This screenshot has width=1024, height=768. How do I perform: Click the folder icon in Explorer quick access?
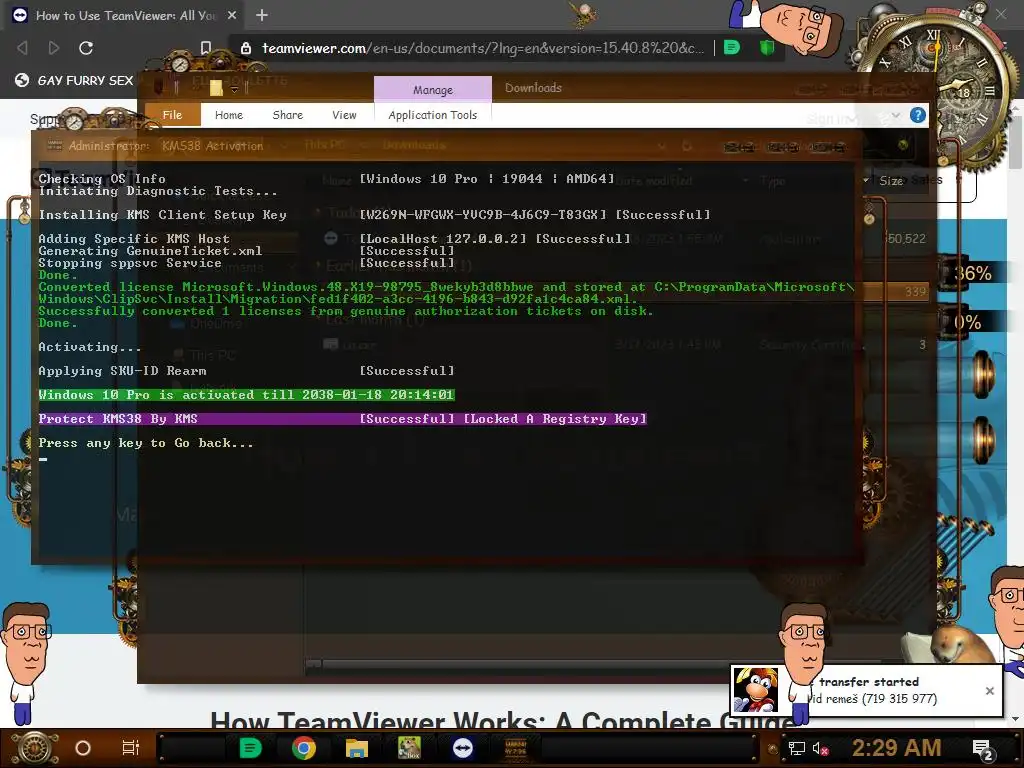point(216,88)
